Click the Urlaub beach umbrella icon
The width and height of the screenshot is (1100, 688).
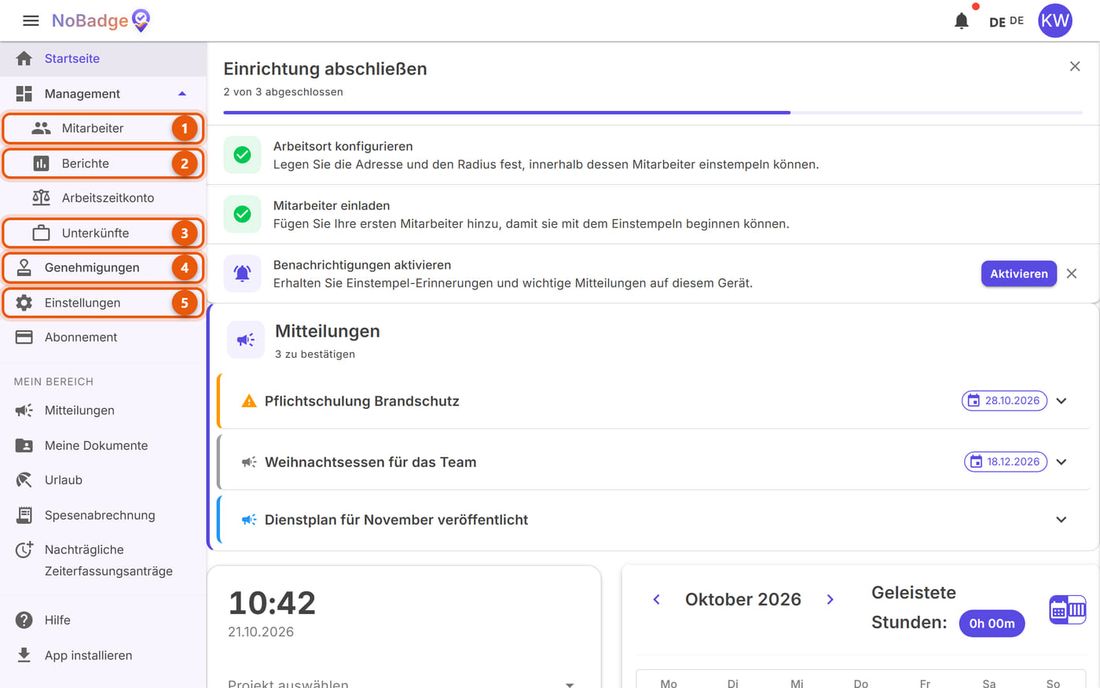pyautogui.click(x=24, y=480)
